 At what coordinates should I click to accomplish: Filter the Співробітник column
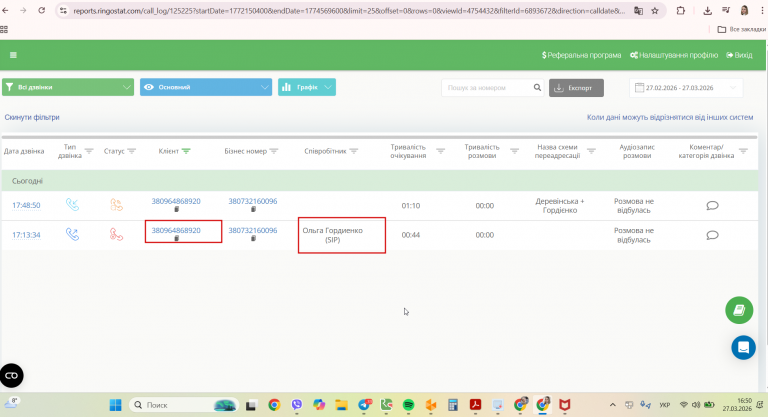point(354,151)
